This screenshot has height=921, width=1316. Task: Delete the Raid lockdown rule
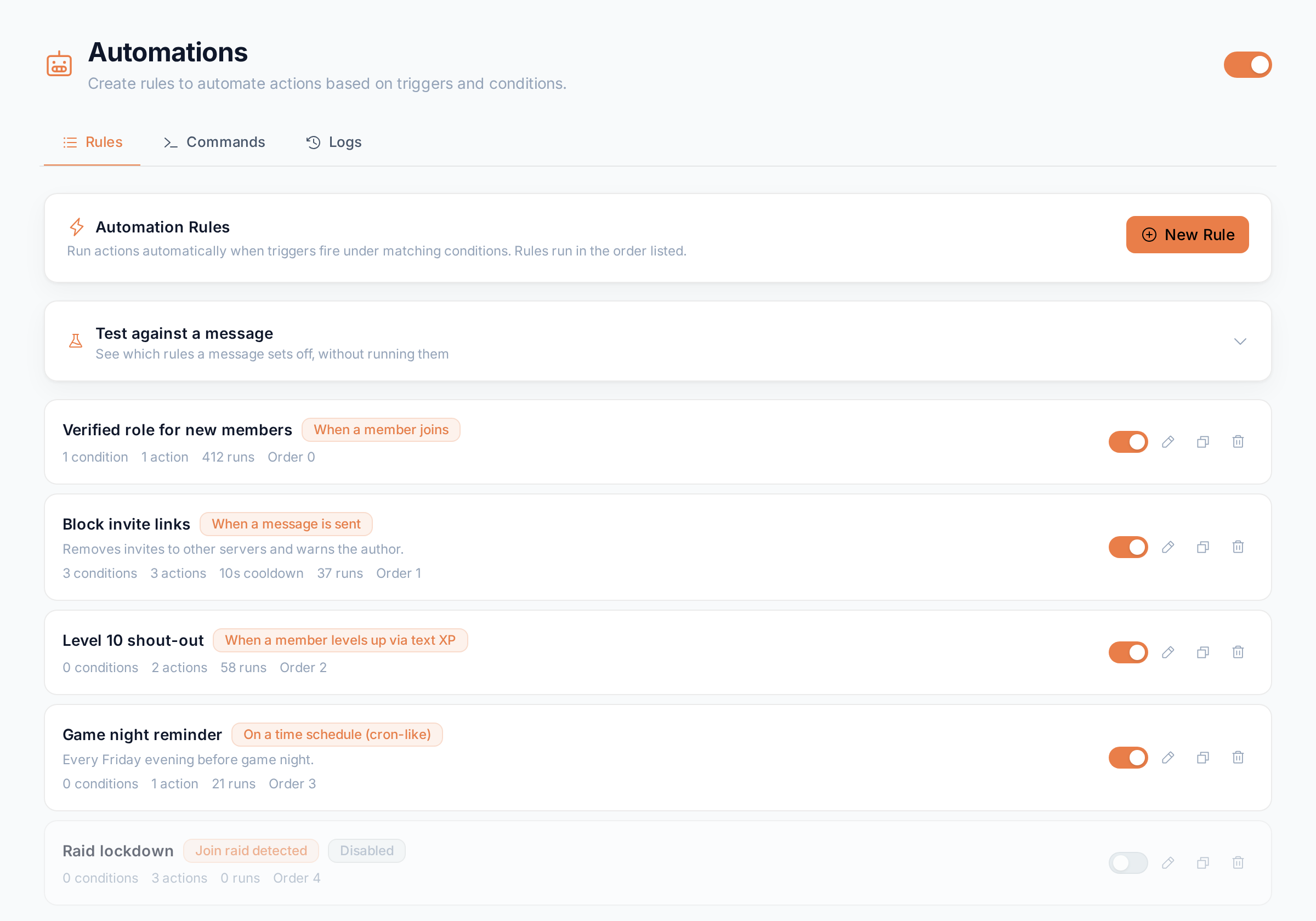[1238, 862]
